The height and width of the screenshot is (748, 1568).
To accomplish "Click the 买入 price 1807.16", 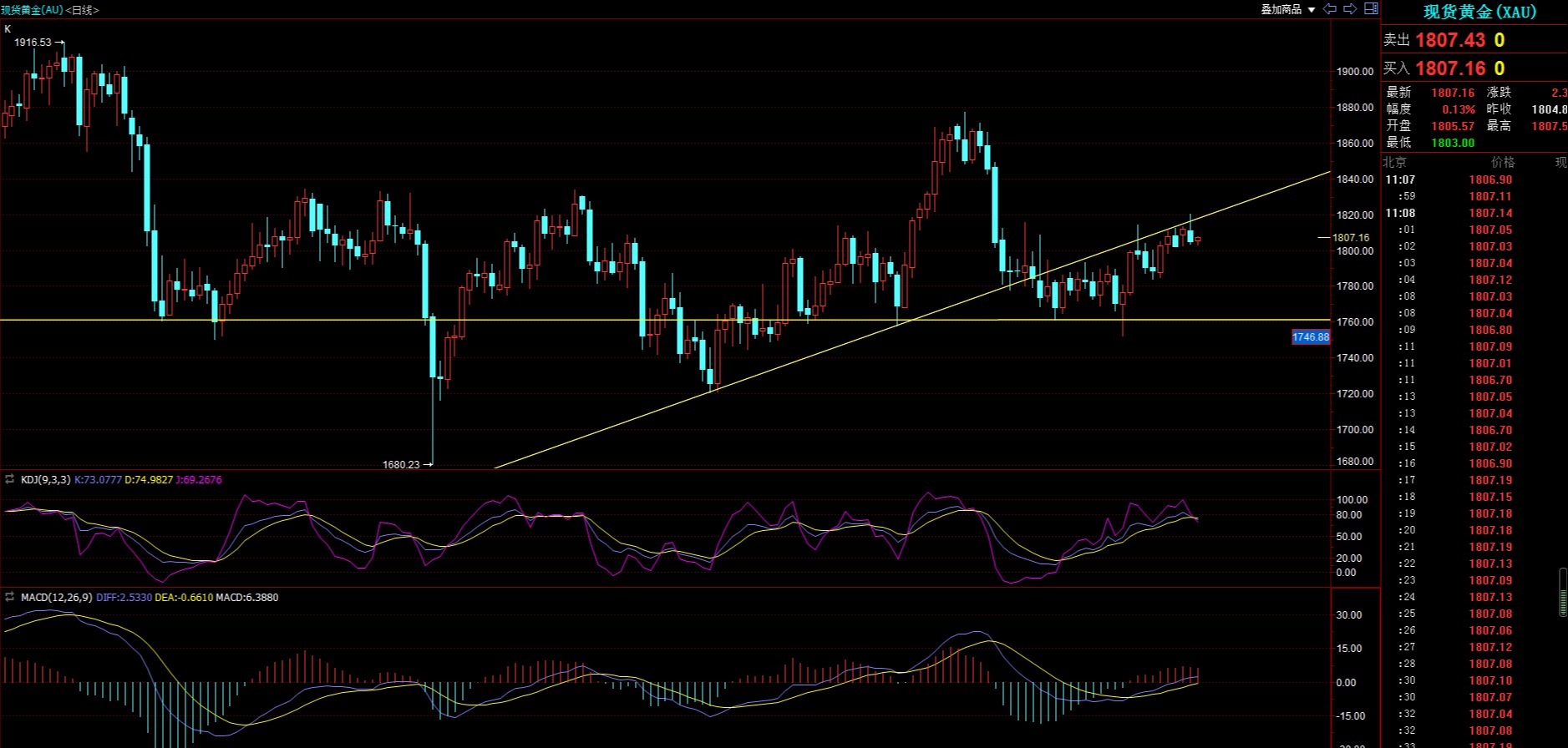I will [1450, 68].
